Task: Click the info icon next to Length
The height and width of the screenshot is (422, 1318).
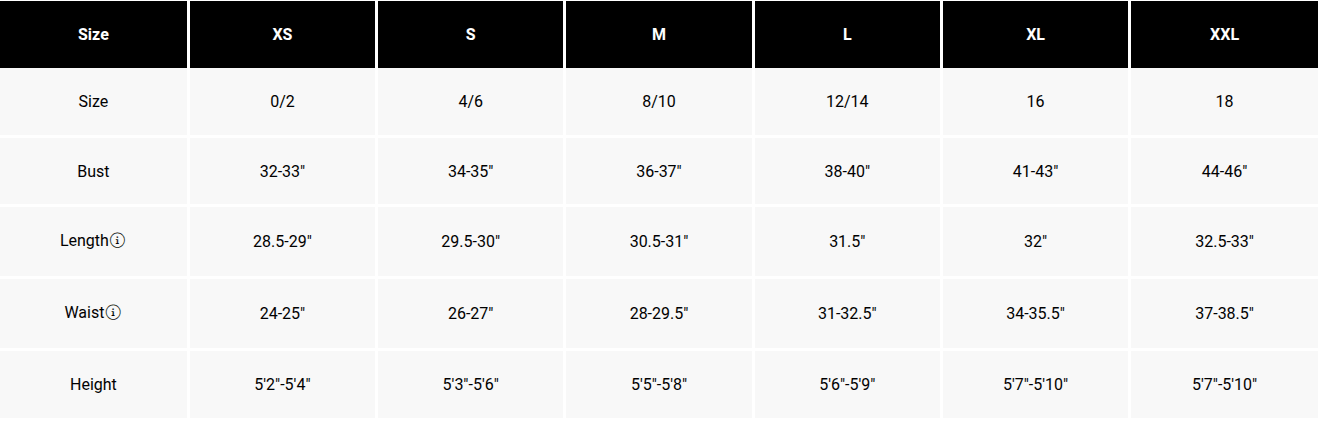Action: (117, 241)
